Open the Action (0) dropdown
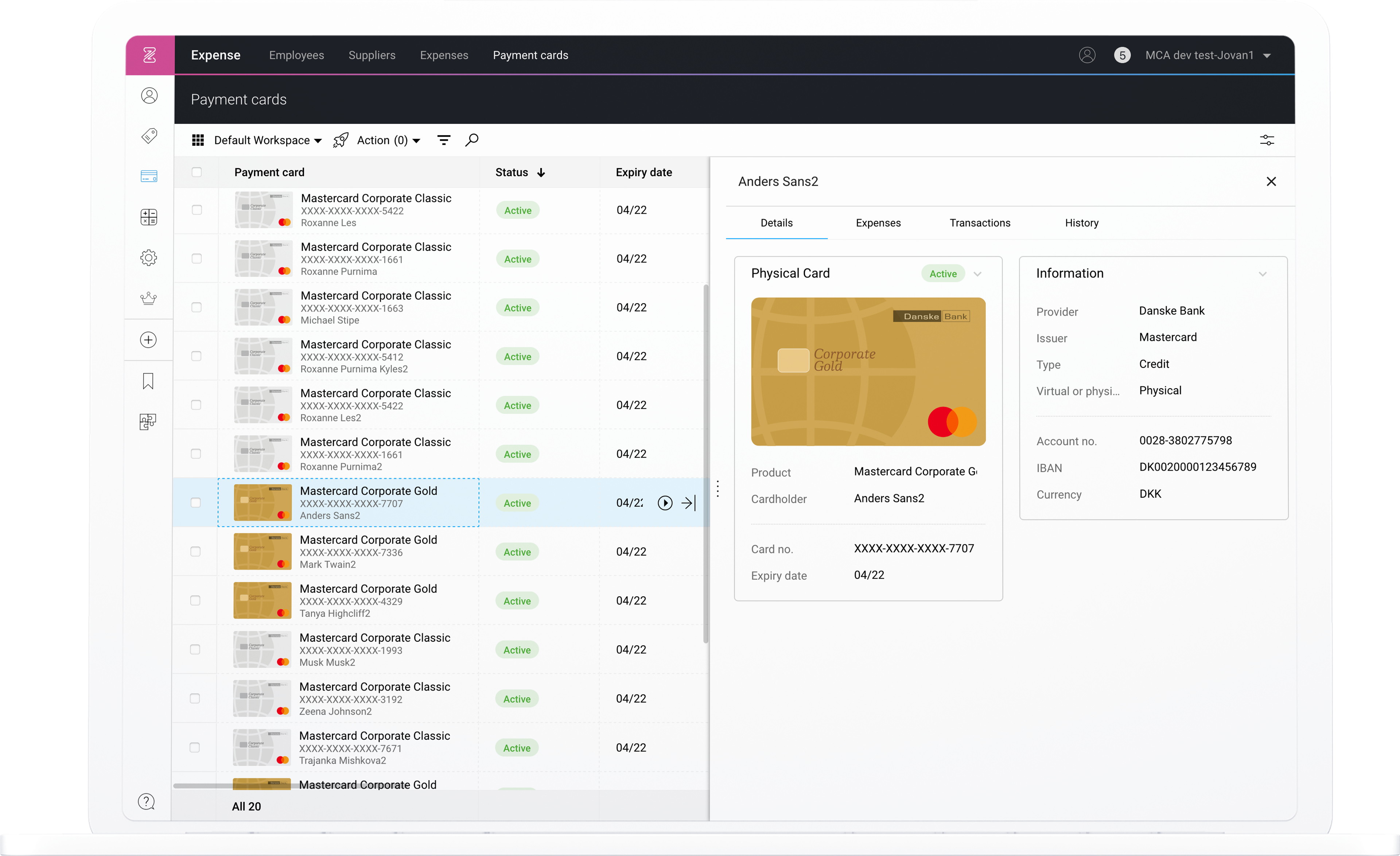 tap(389, 140)
